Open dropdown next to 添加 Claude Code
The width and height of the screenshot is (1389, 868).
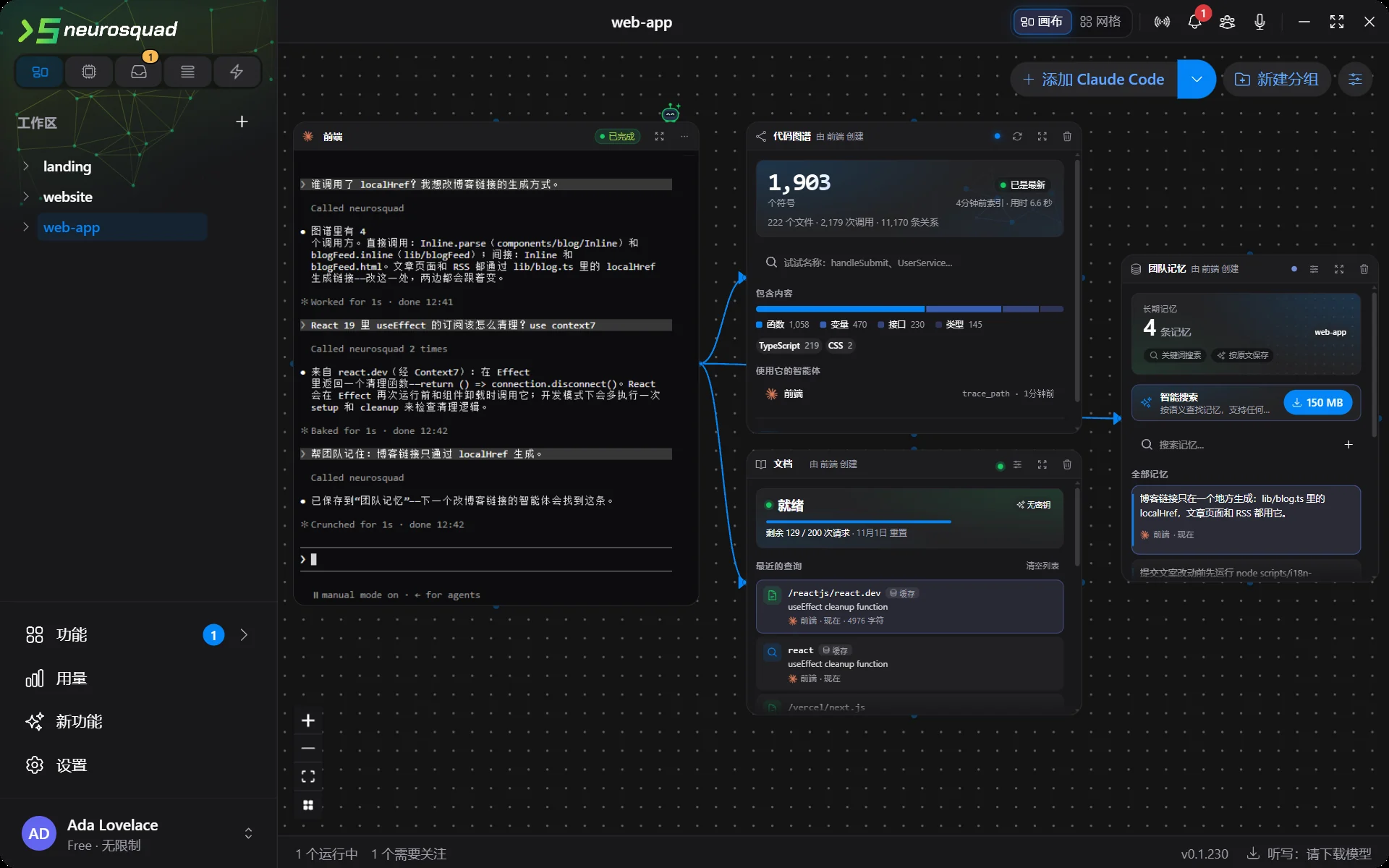click(1197, 80)
